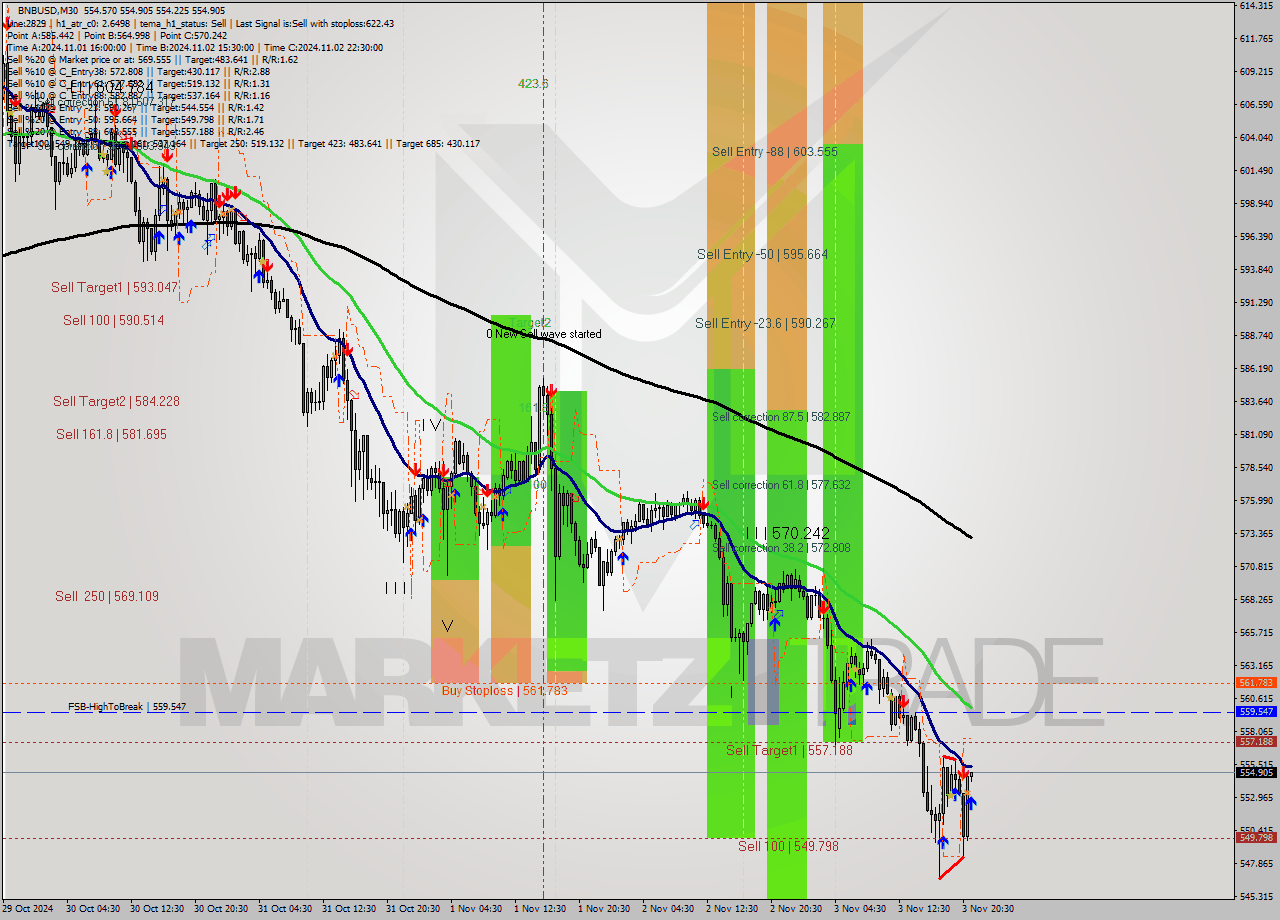Click the 'V' wave label above Buy Stoploss

pyautogui.click(x=447, y=626)
